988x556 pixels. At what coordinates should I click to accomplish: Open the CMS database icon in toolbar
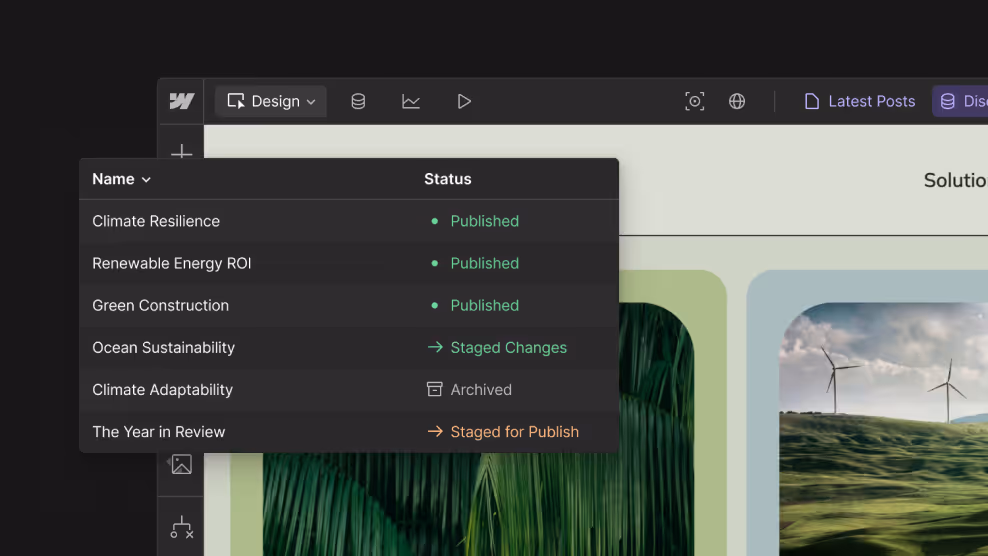tap(358, 101)
